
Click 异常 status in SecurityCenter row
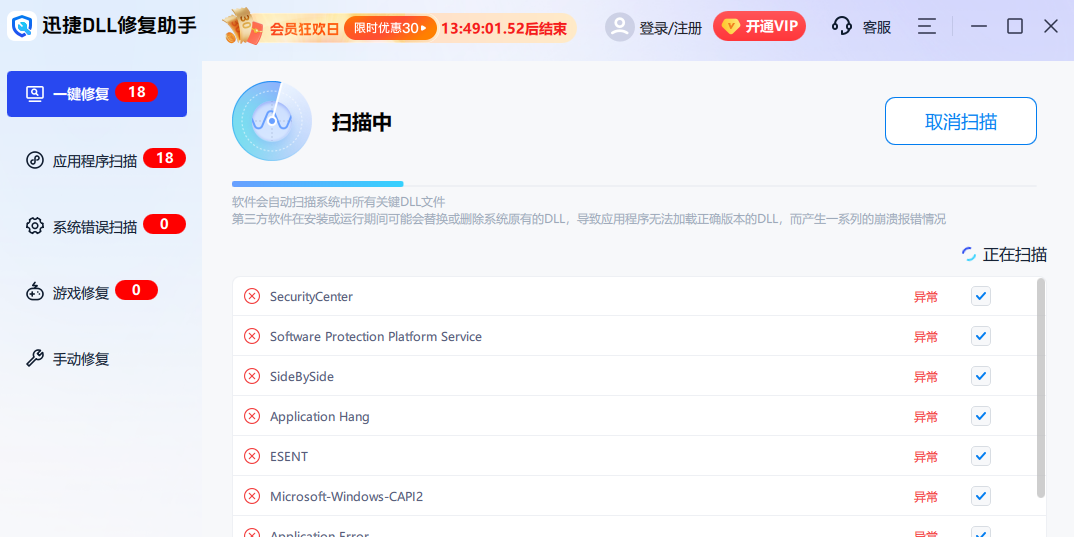point(925,297)
